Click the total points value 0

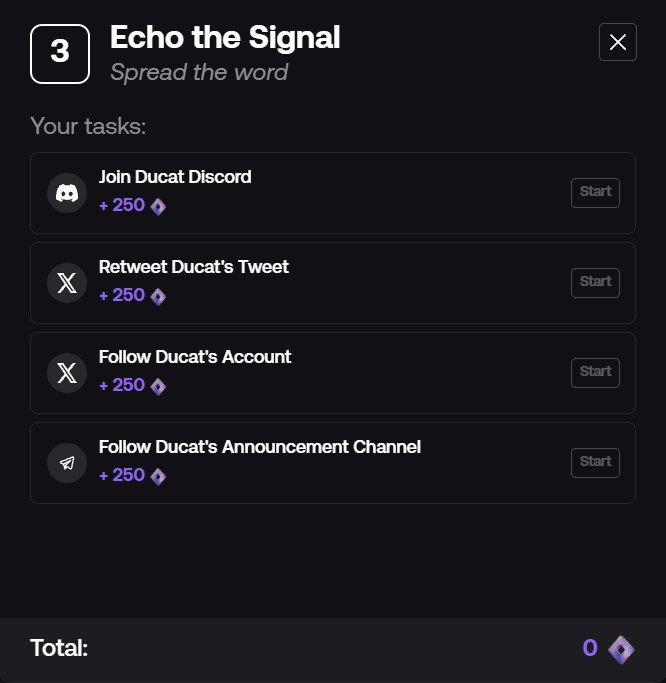(590, 648)
